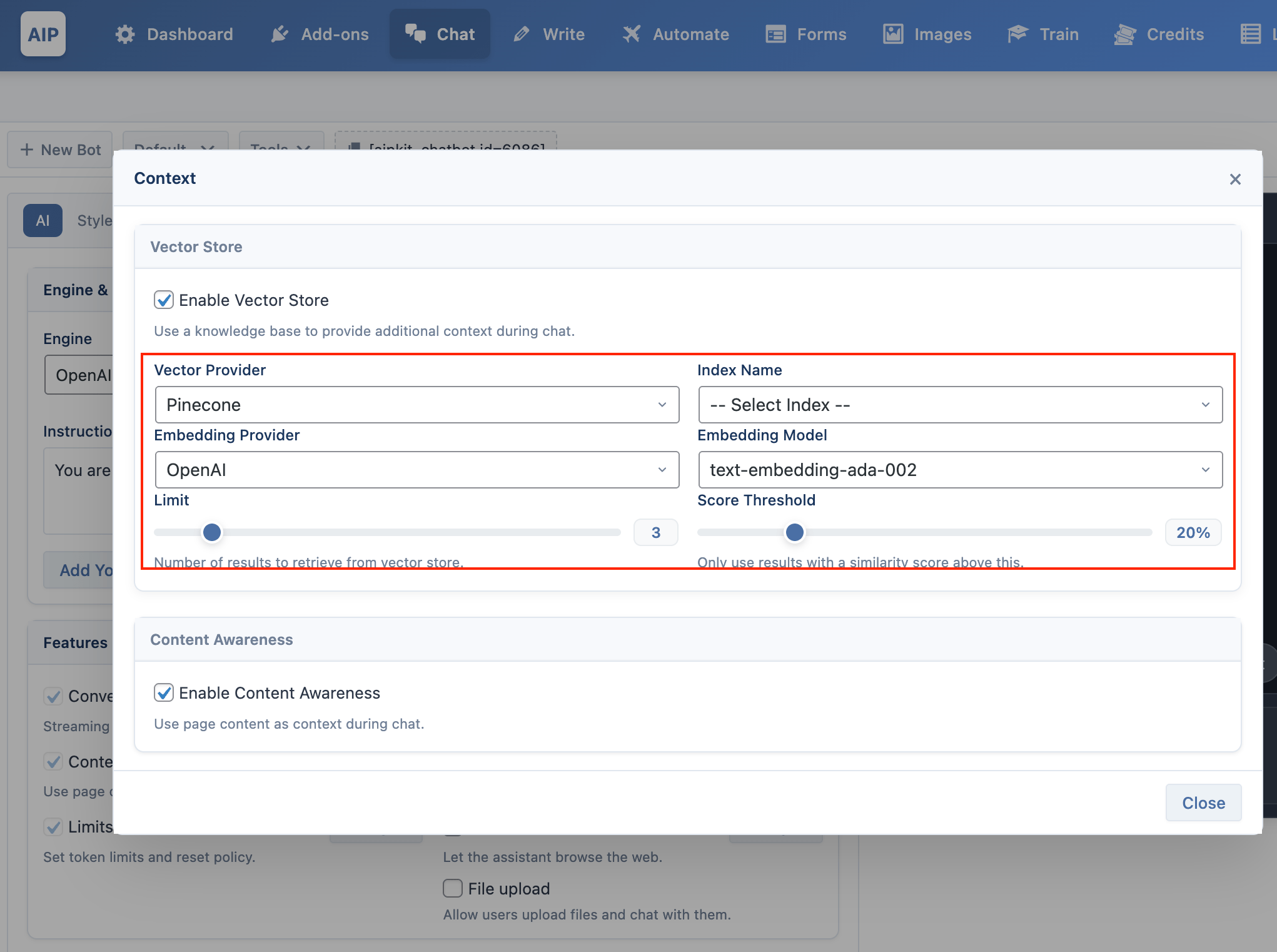
Task: Click the Chat bubbles icon
Action: [x=415, y=34]
